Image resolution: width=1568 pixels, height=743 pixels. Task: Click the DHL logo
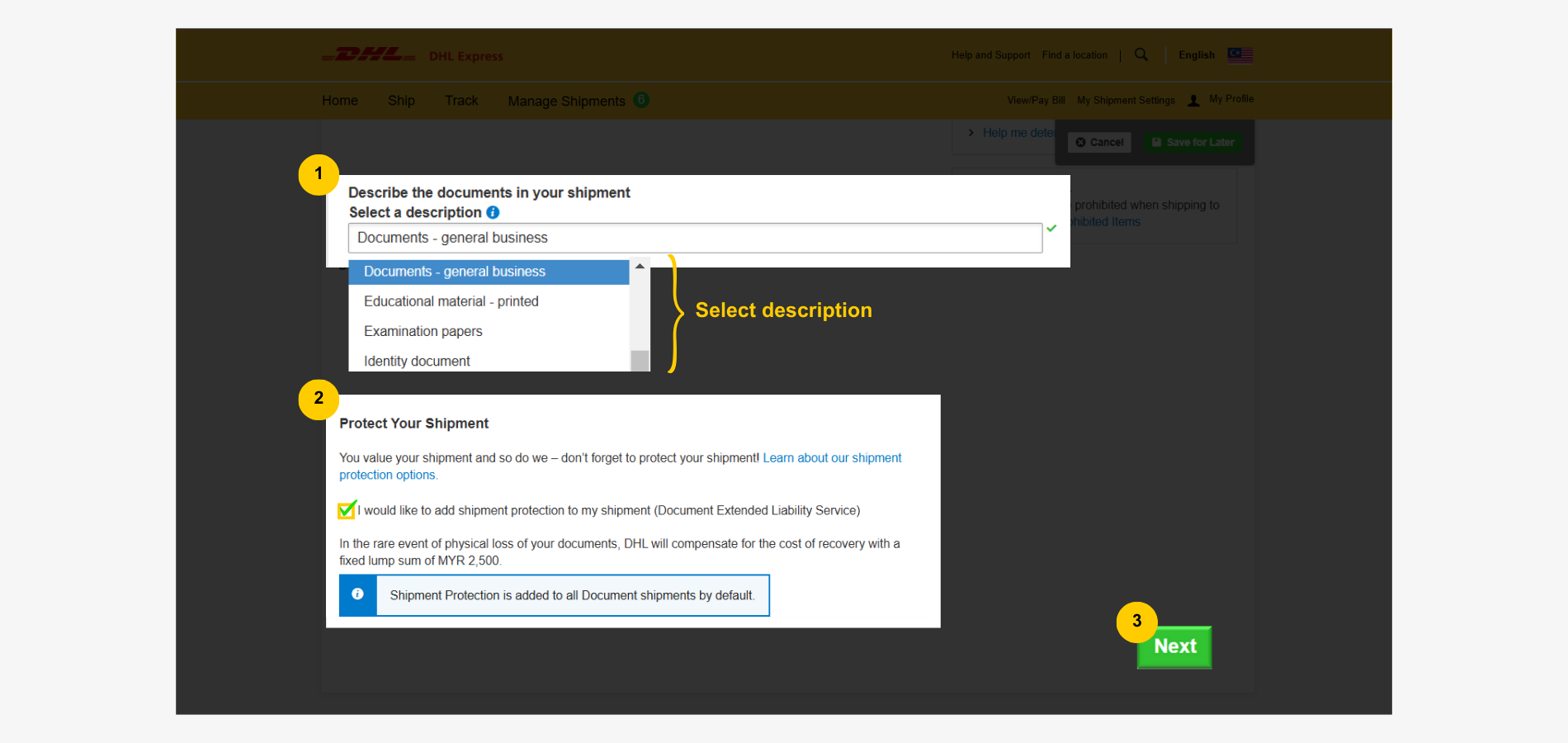368,55
